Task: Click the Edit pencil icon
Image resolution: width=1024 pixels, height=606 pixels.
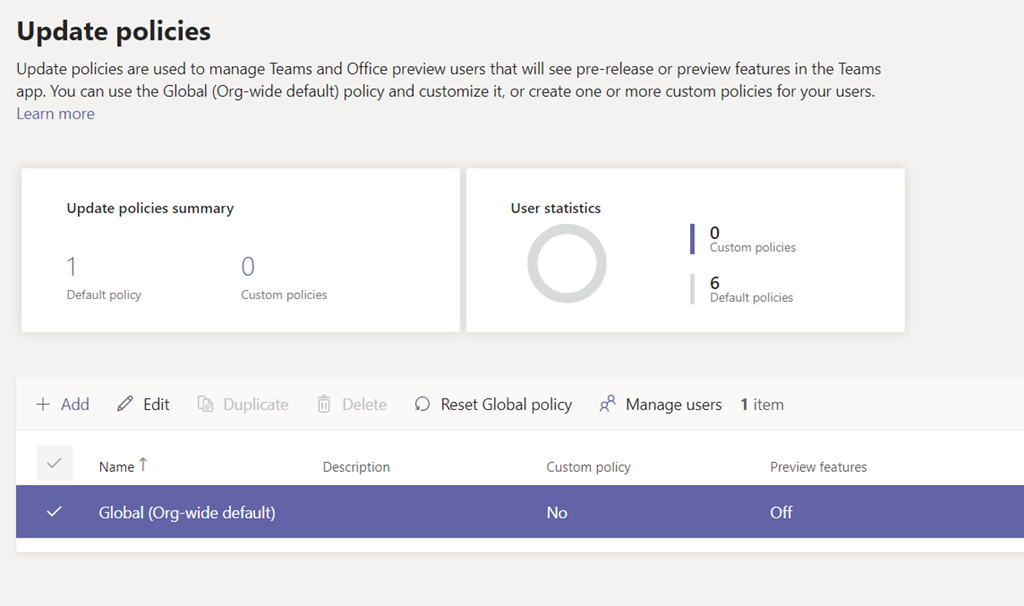Action: pyautogui.click(x=125, y=405)
